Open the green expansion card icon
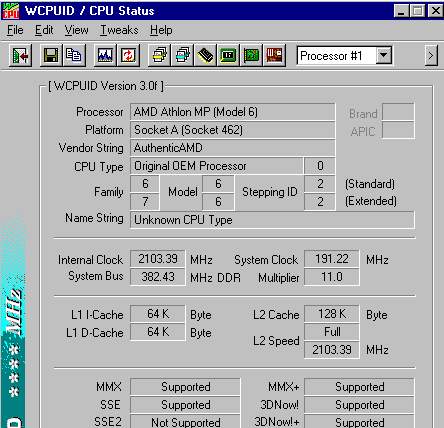 pos(251,55)
